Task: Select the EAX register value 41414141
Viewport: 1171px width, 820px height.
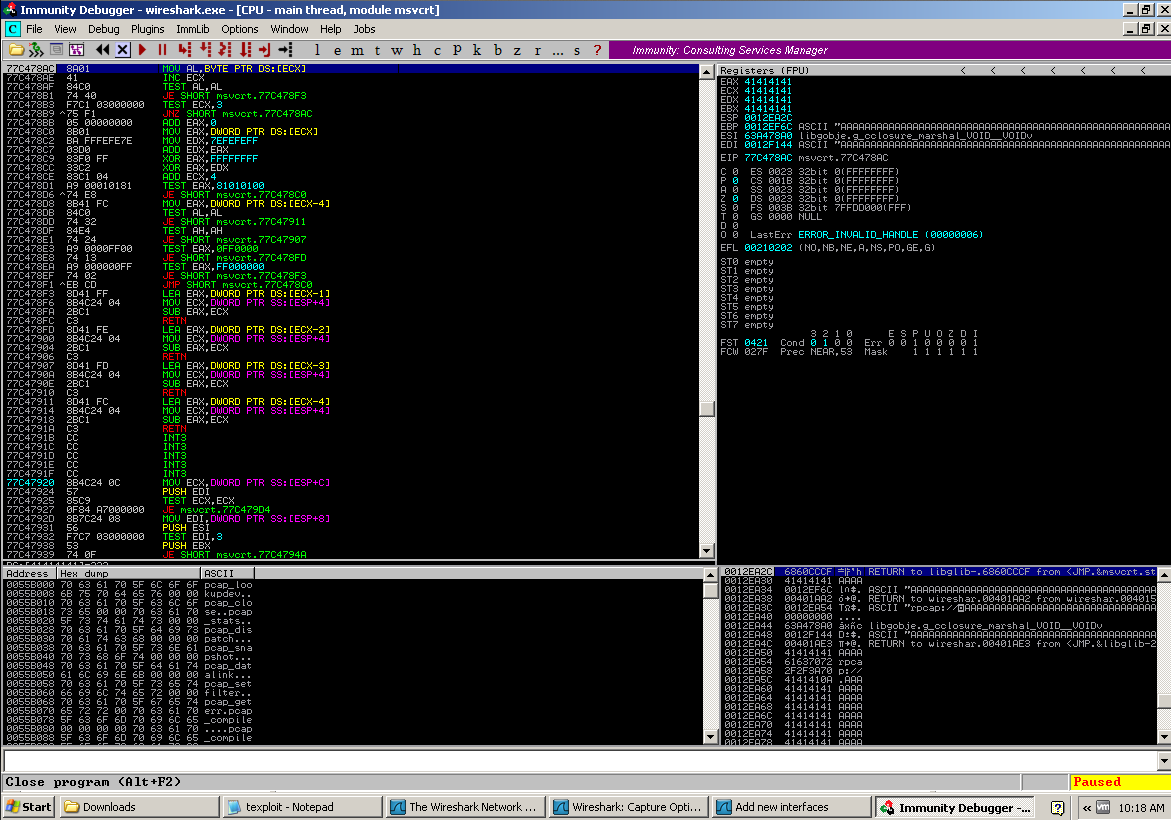Action: pos(768,81)
